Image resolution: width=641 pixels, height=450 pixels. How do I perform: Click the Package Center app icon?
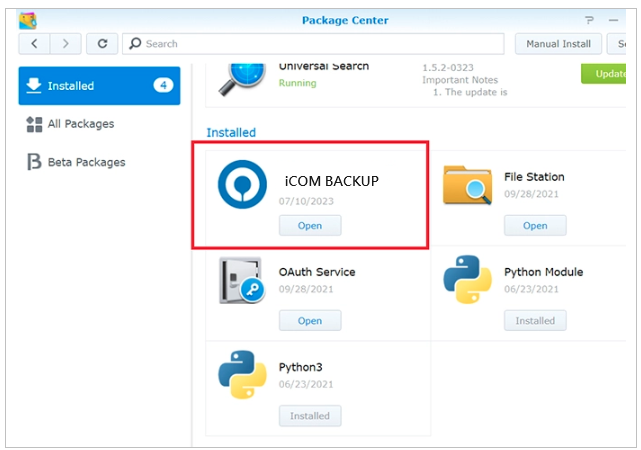pyautogui.click(x=28, y=20)
